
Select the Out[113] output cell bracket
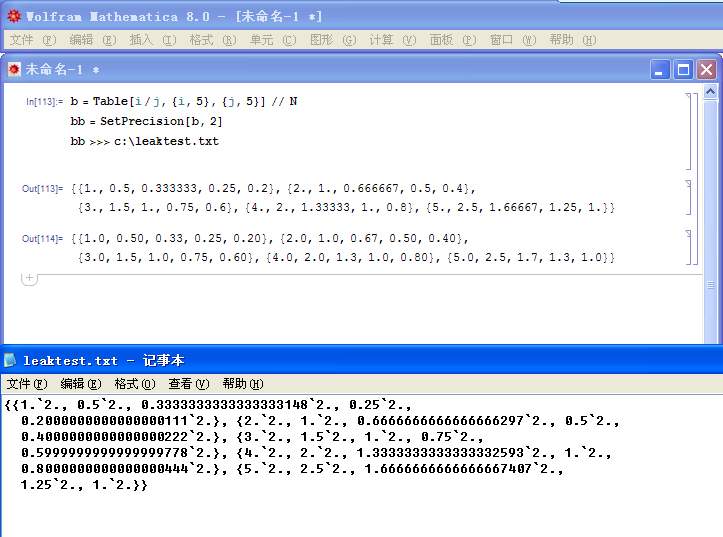688,198
